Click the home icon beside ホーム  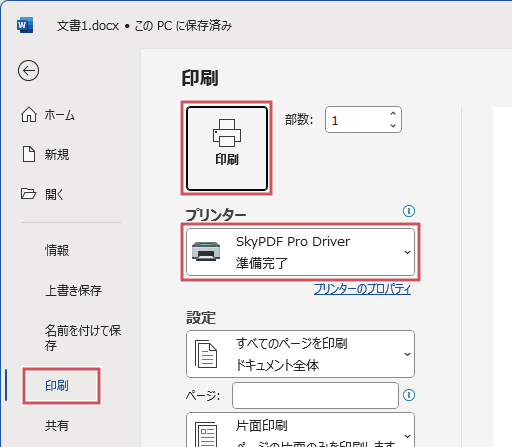(x=29, y=115)
